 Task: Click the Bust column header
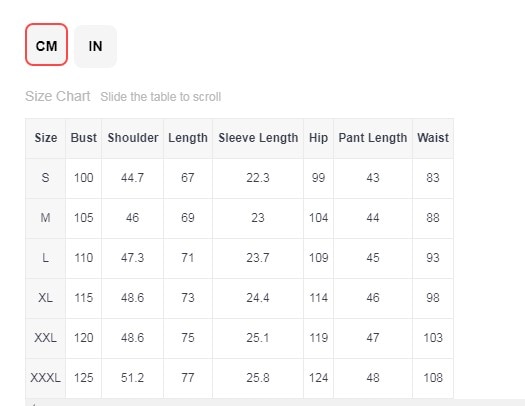pos(83,138)
